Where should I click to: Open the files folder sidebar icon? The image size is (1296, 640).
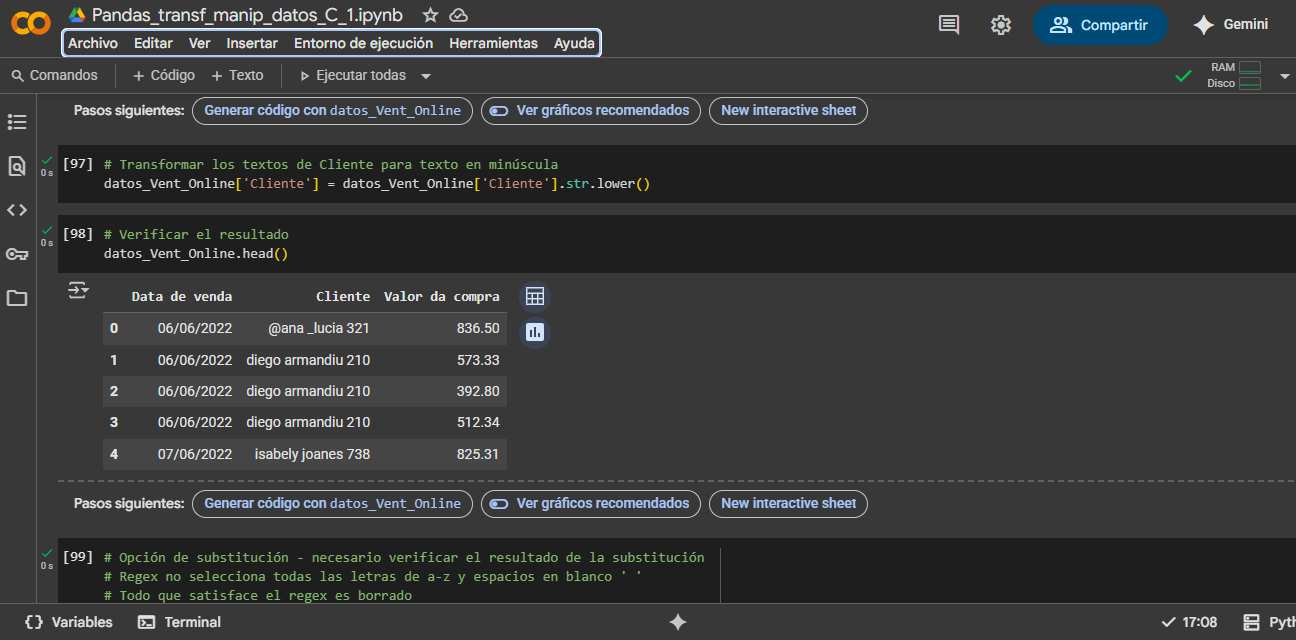[17, 298]
